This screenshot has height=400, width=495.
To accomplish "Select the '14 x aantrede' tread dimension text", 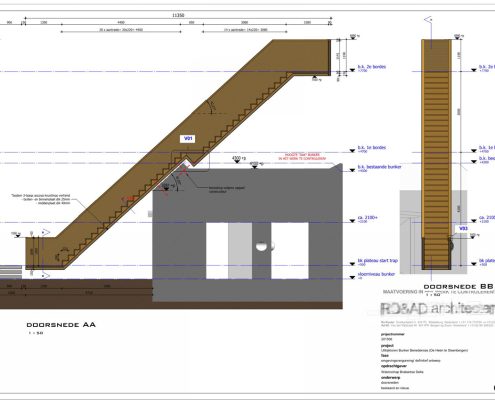I will click(245, 30).
